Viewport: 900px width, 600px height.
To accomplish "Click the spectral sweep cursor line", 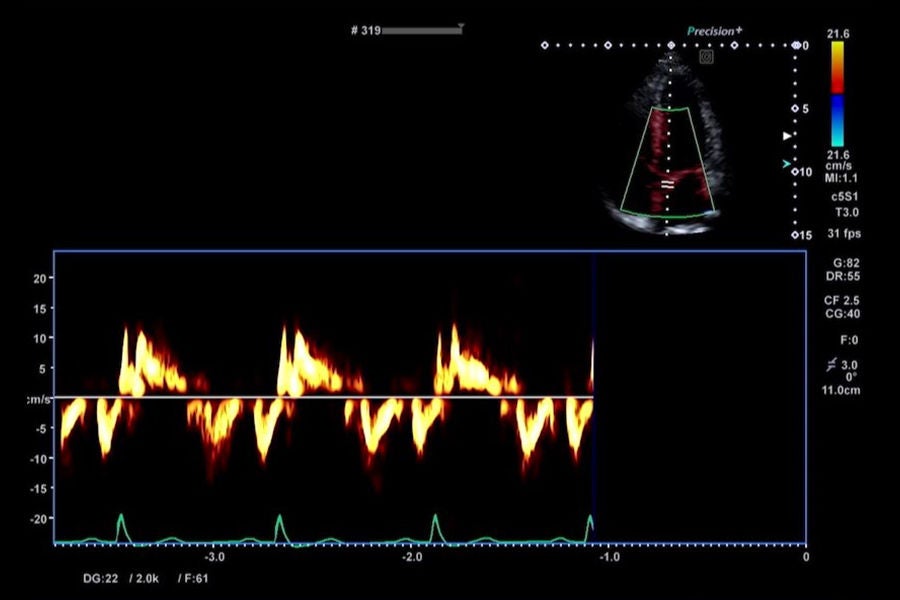I will tap(593, 397).
